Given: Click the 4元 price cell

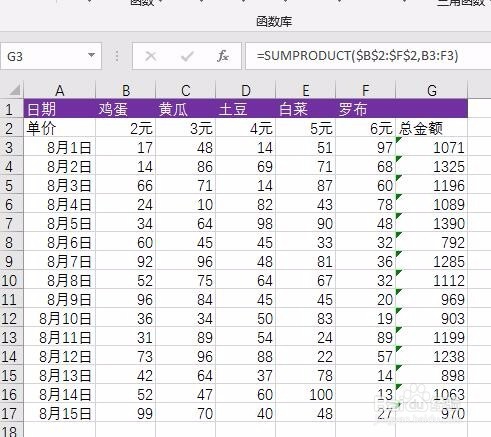Looking at the screenshot, I should coord(246,128).
